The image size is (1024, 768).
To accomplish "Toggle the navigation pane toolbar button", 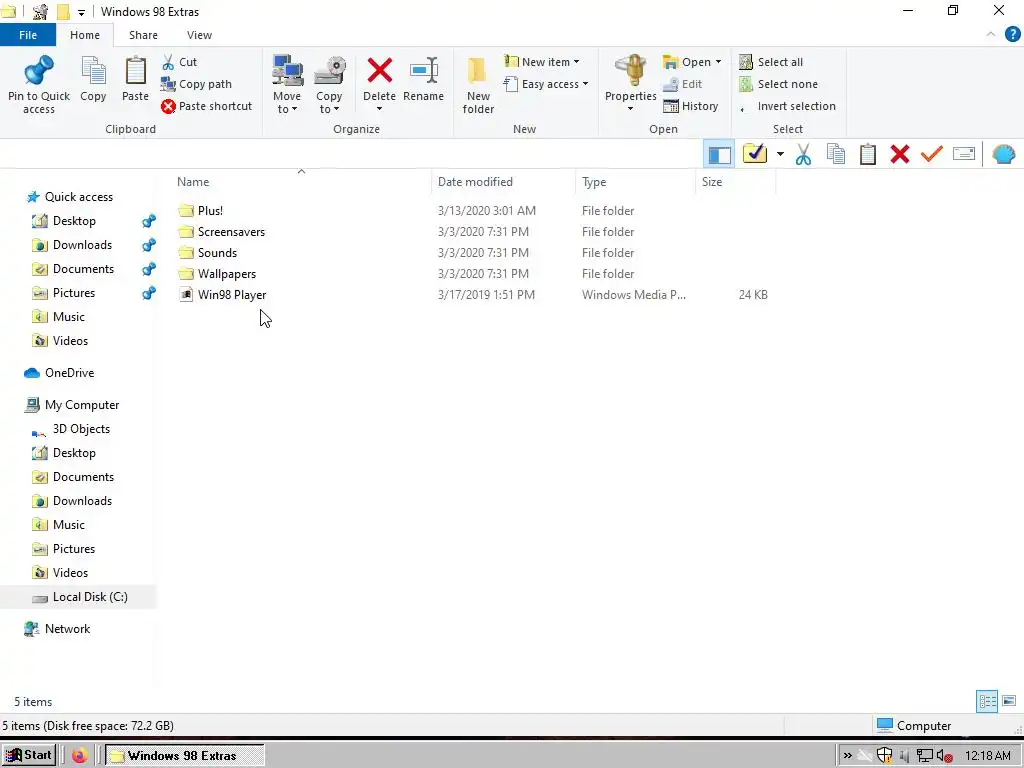I will coord(719,155).
